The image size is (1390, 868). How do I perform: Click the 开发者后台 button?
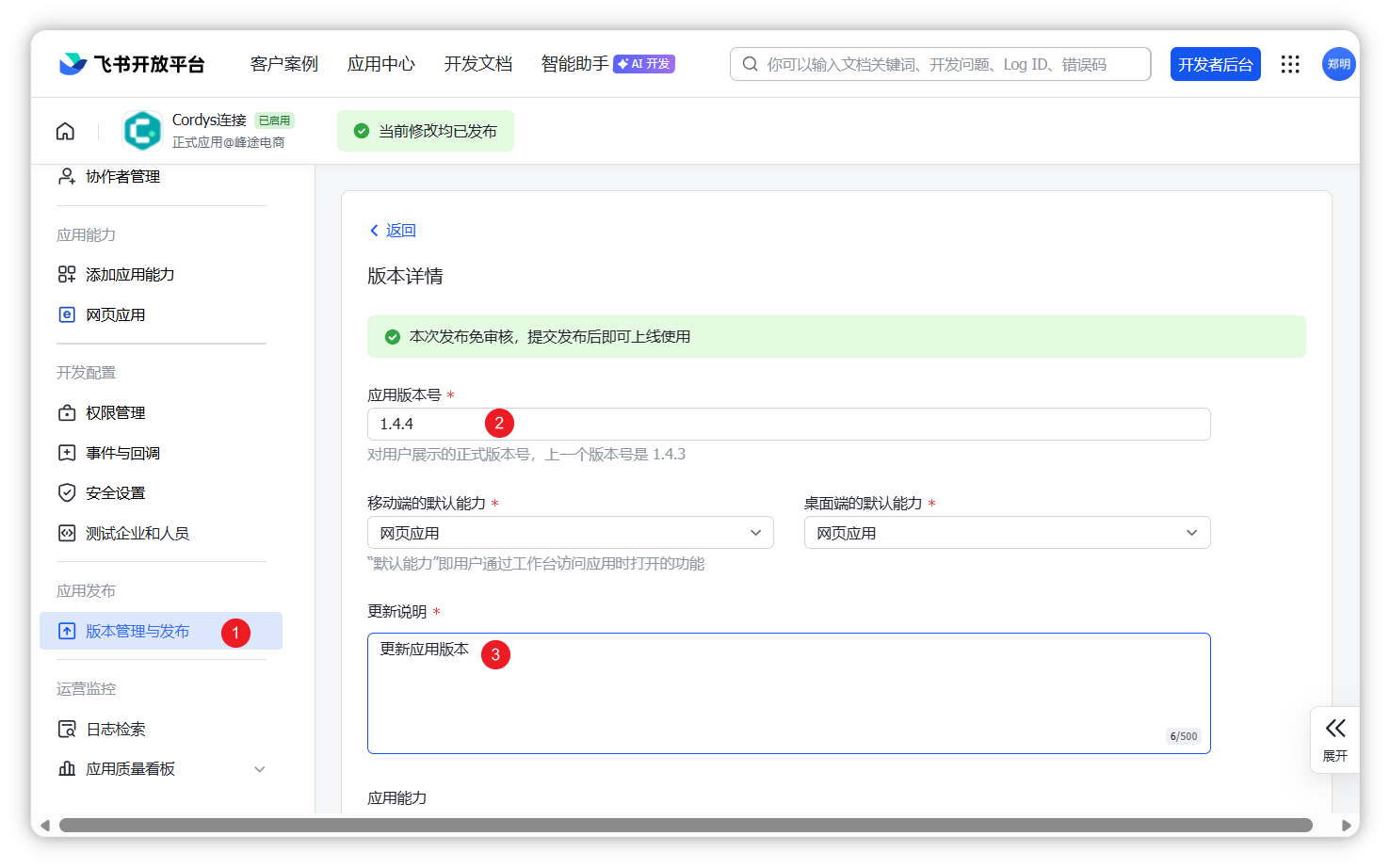pyautogui.click(x=1216, y=64)
